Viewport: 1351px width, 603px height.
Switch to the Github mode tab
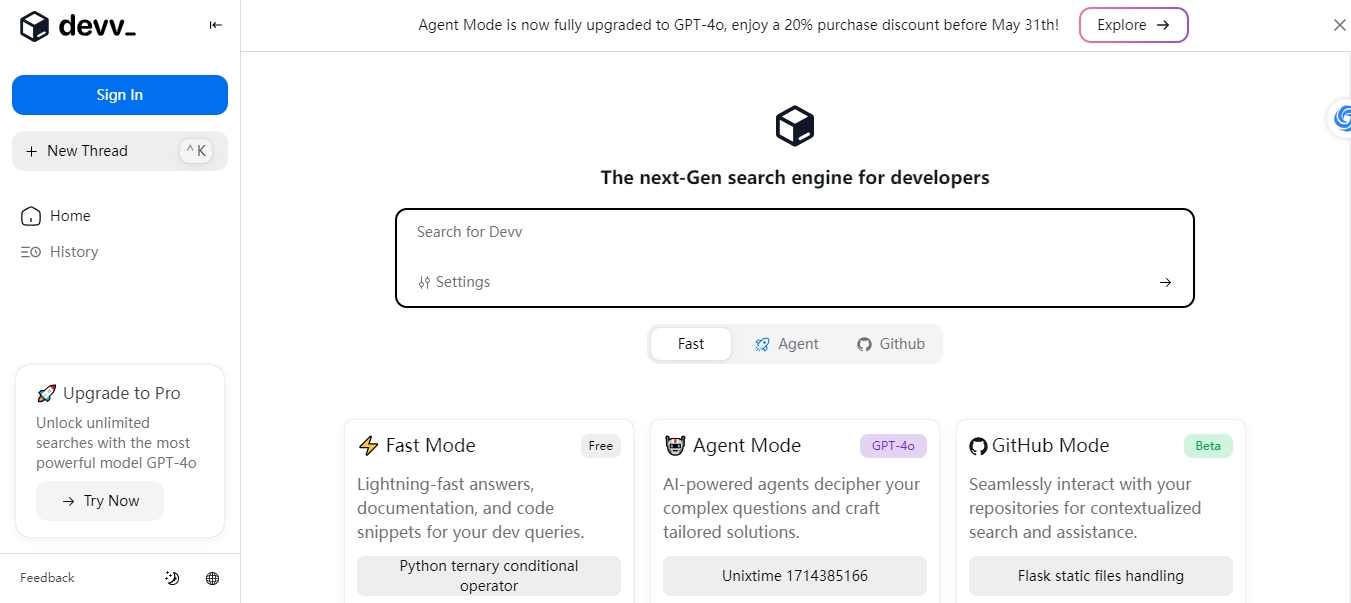[x=891, y=344]
